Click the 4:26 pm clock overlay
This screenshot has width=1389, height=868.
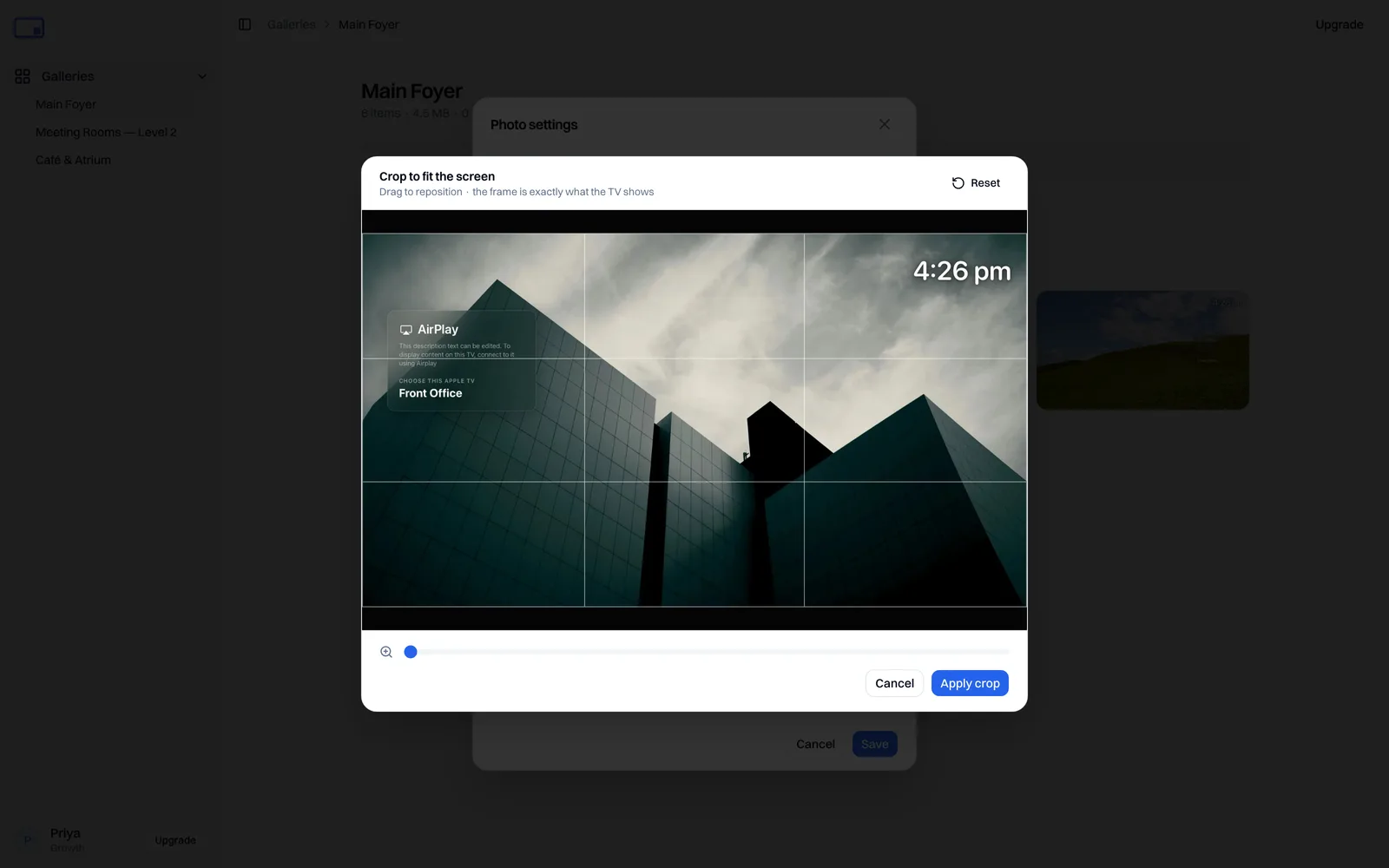[x=962, y=271]
